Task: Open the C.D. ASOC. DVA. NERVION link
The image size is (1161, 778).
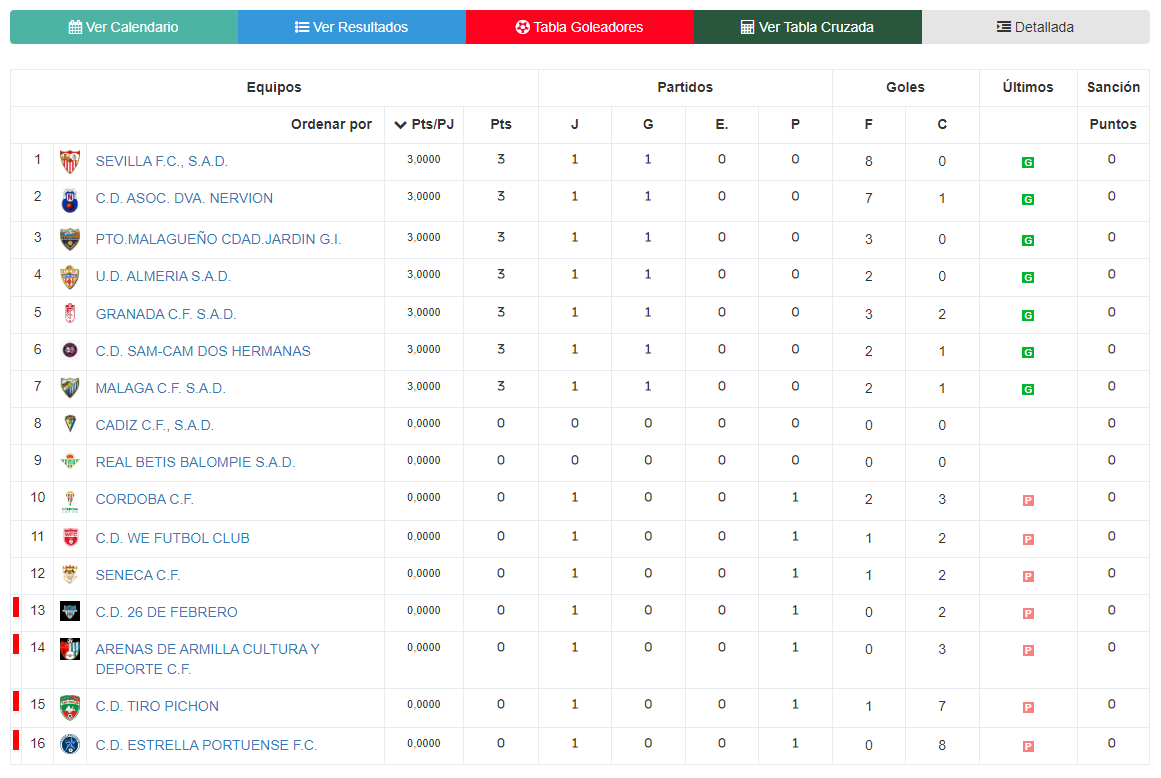Action: coord(184,198)
